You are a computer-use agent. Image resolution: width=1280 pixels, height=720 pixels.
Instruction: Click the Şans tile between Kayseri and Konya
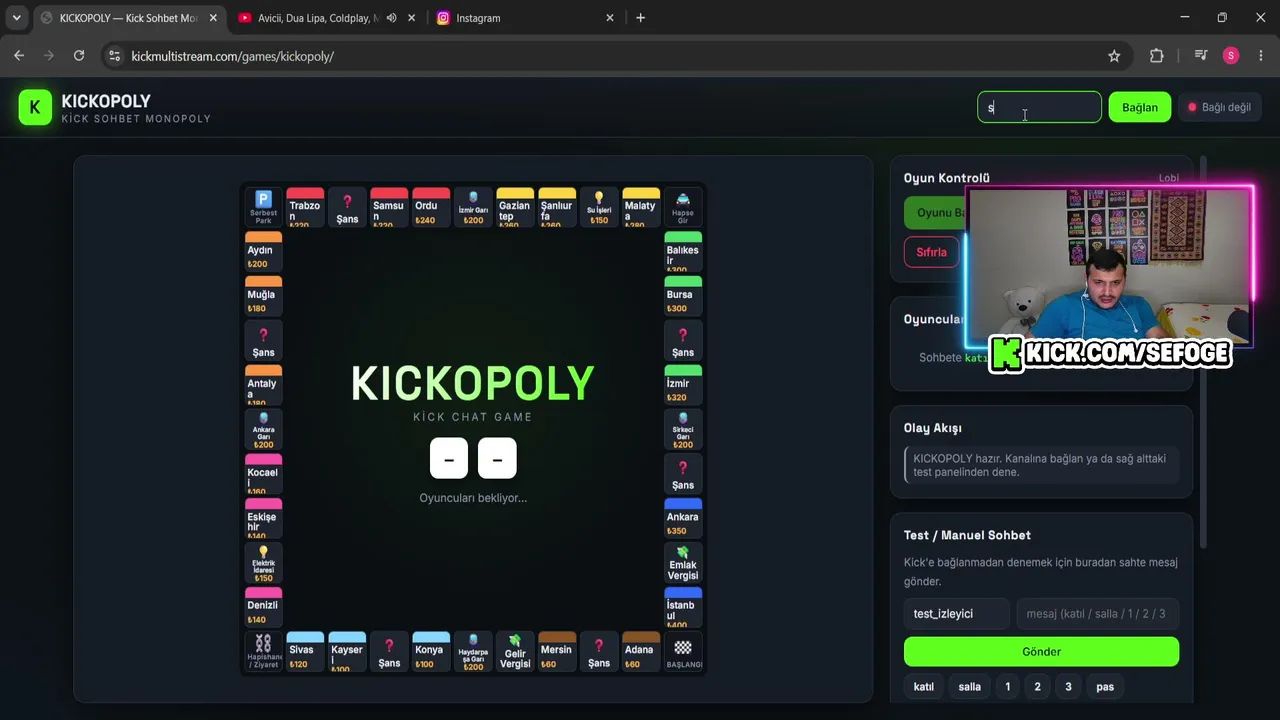[x=389, y=651]
